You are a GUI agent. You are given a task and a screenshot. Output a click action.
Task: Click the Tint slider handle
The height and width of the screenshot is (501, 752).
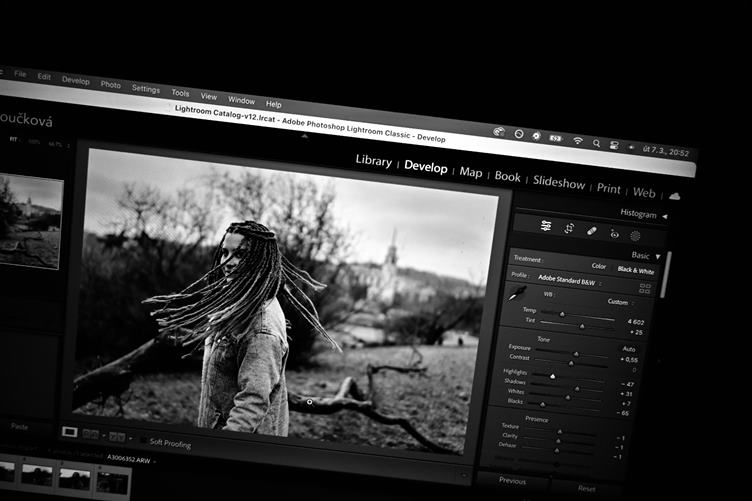click(582, 326)
